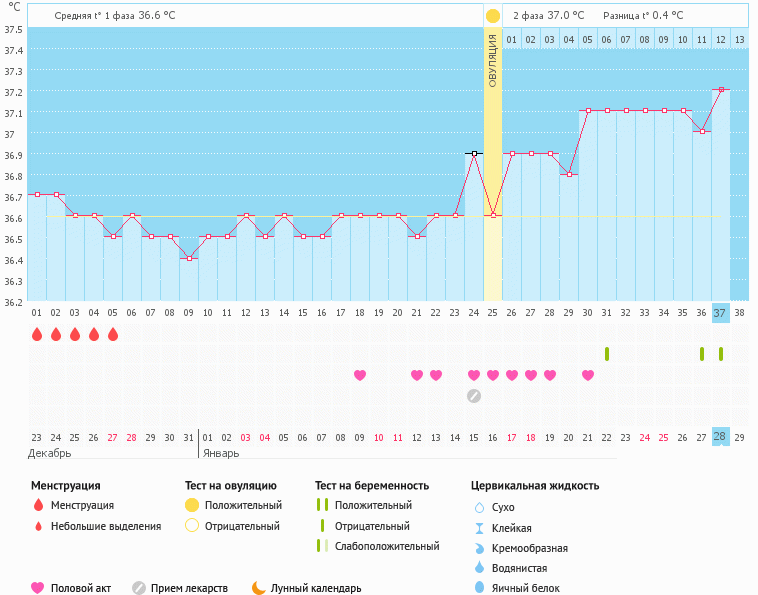Click the Половой акт heart icon in legend
The width and height of the screenshot is (758, 595).
(38, 588)
